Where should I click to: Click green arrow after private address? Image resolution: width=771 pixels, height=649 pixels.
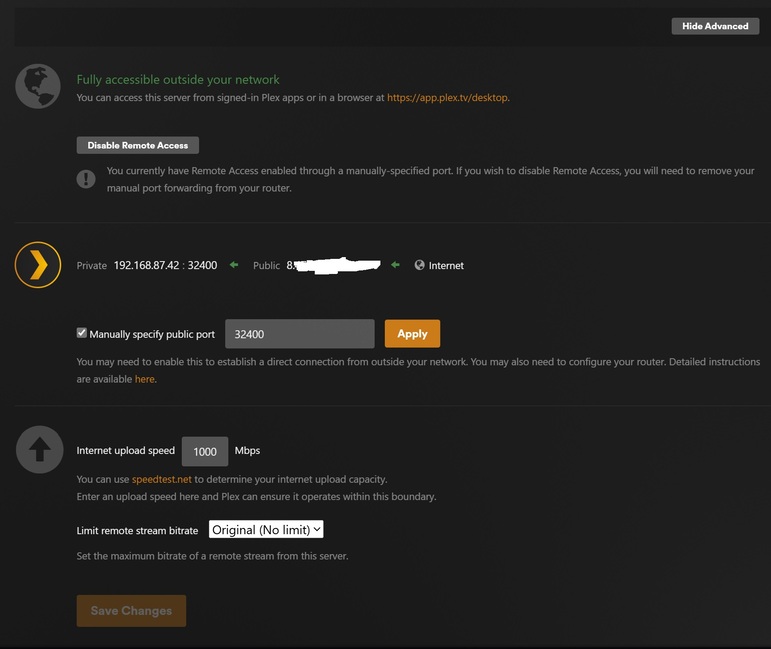pyautogui.click(x=234, y=265)
